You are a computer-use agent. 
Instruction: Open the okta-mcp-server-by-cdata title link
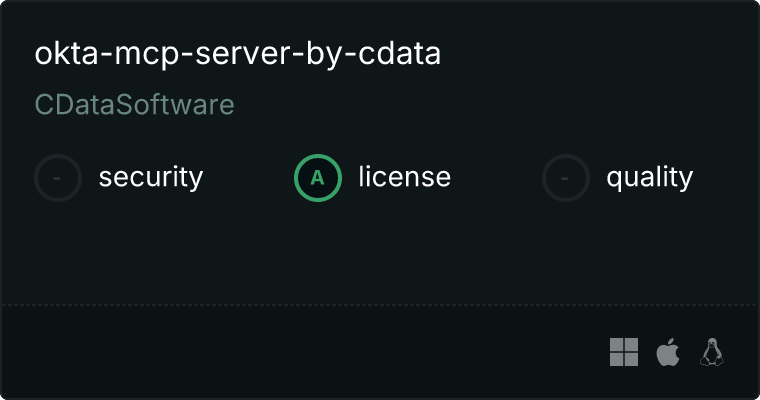pyautogui.click(x=237, y=54)
